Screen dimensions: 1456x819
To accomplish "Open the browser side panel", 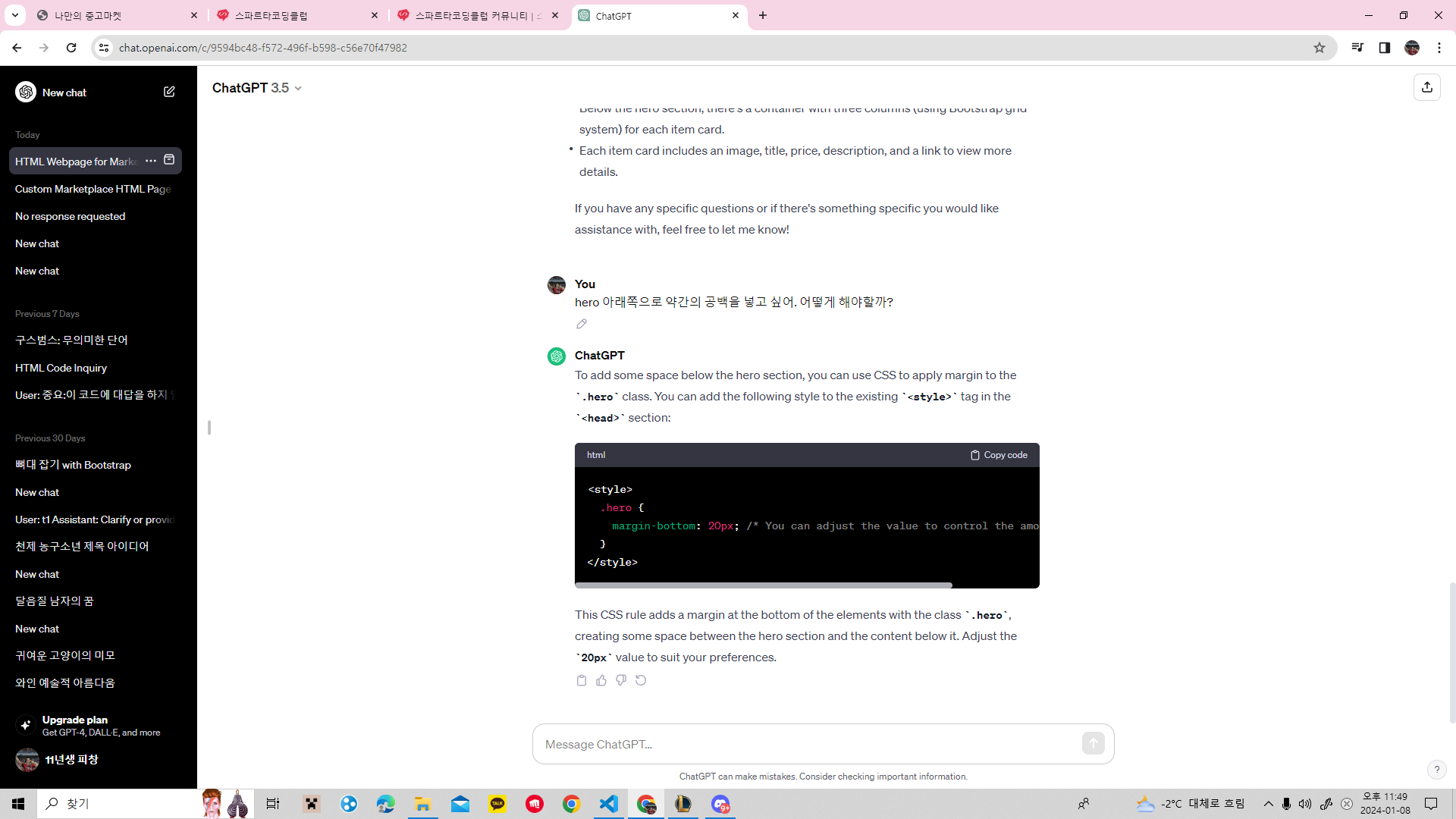I will 1385,48.
